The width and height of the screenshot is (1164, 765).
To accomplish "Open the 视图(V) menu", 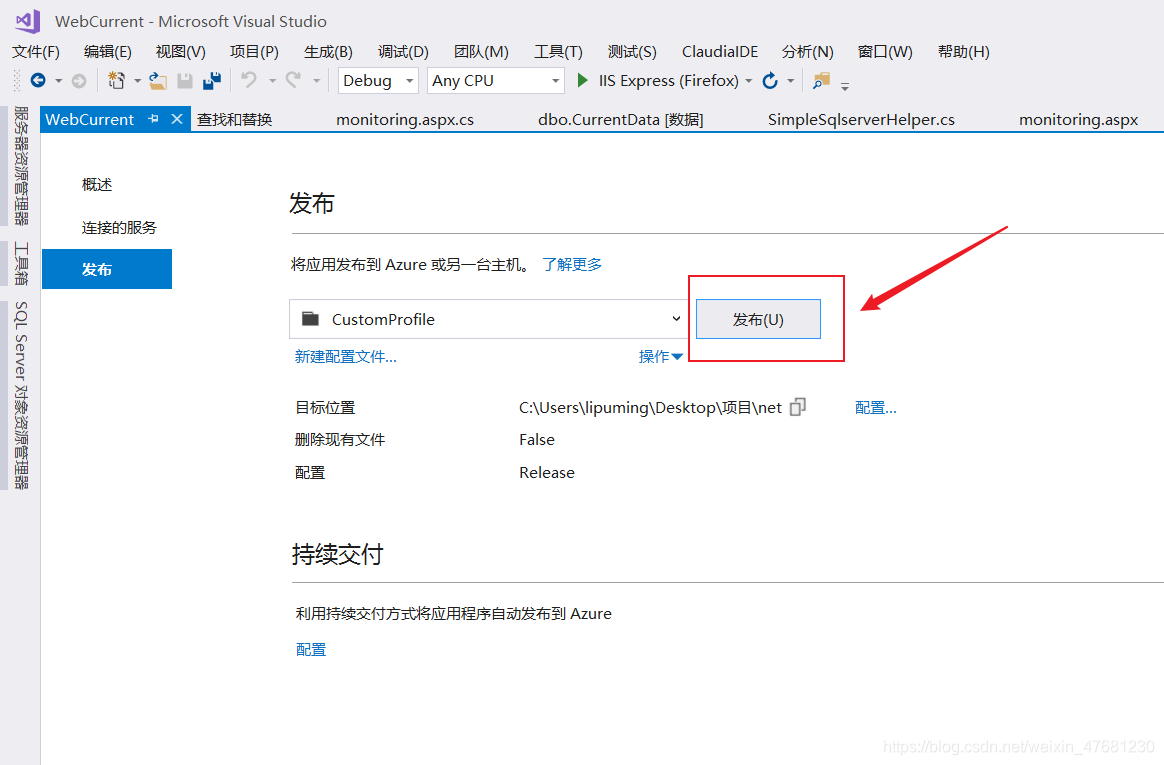I will click(180, 52).
